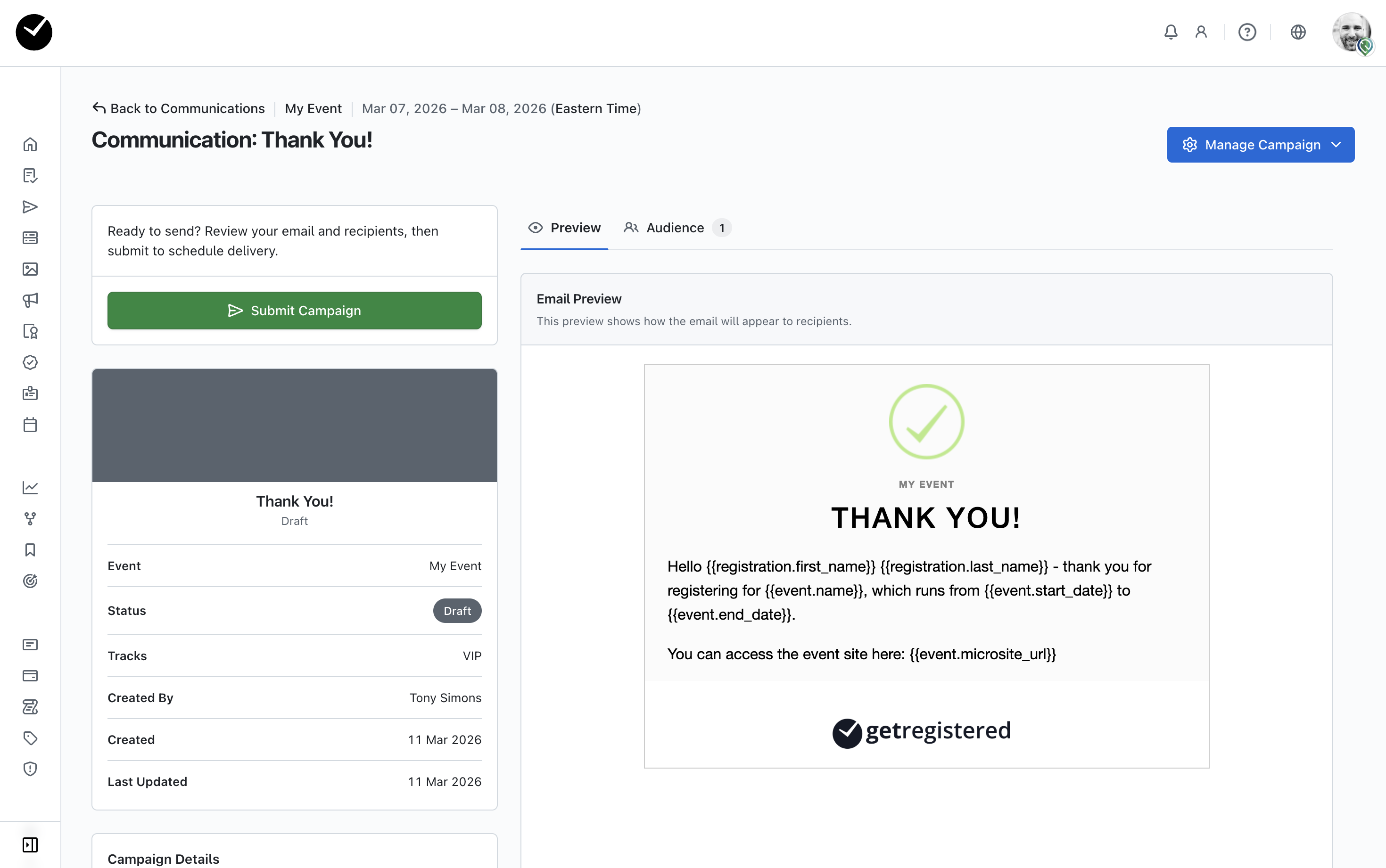Click the price tag sidebar icon
Viewport: 1386px width, 868px height.
(30, 737)
